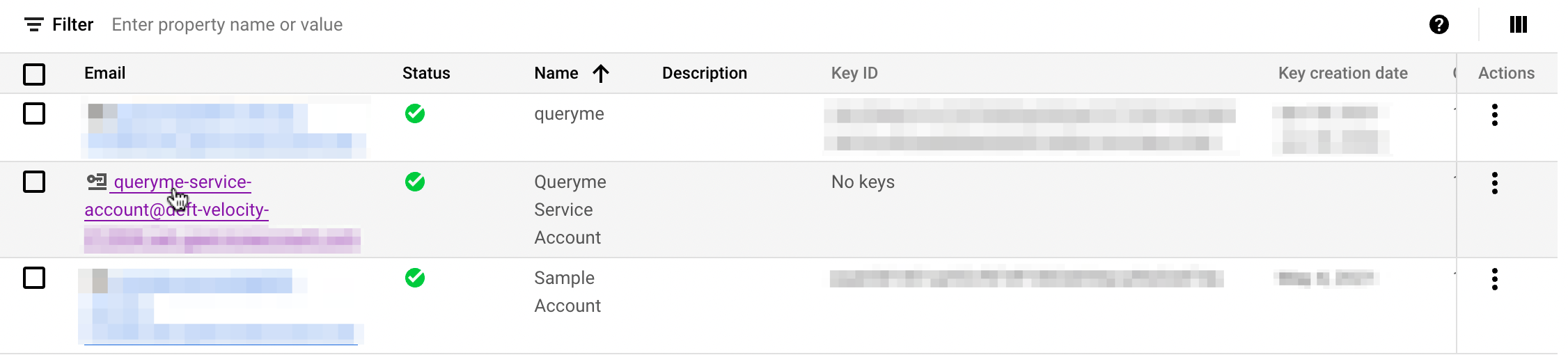This screenshot has height=355, width=1568.
Task: Click the queryme-service-account service account icon
Action: 96,182
